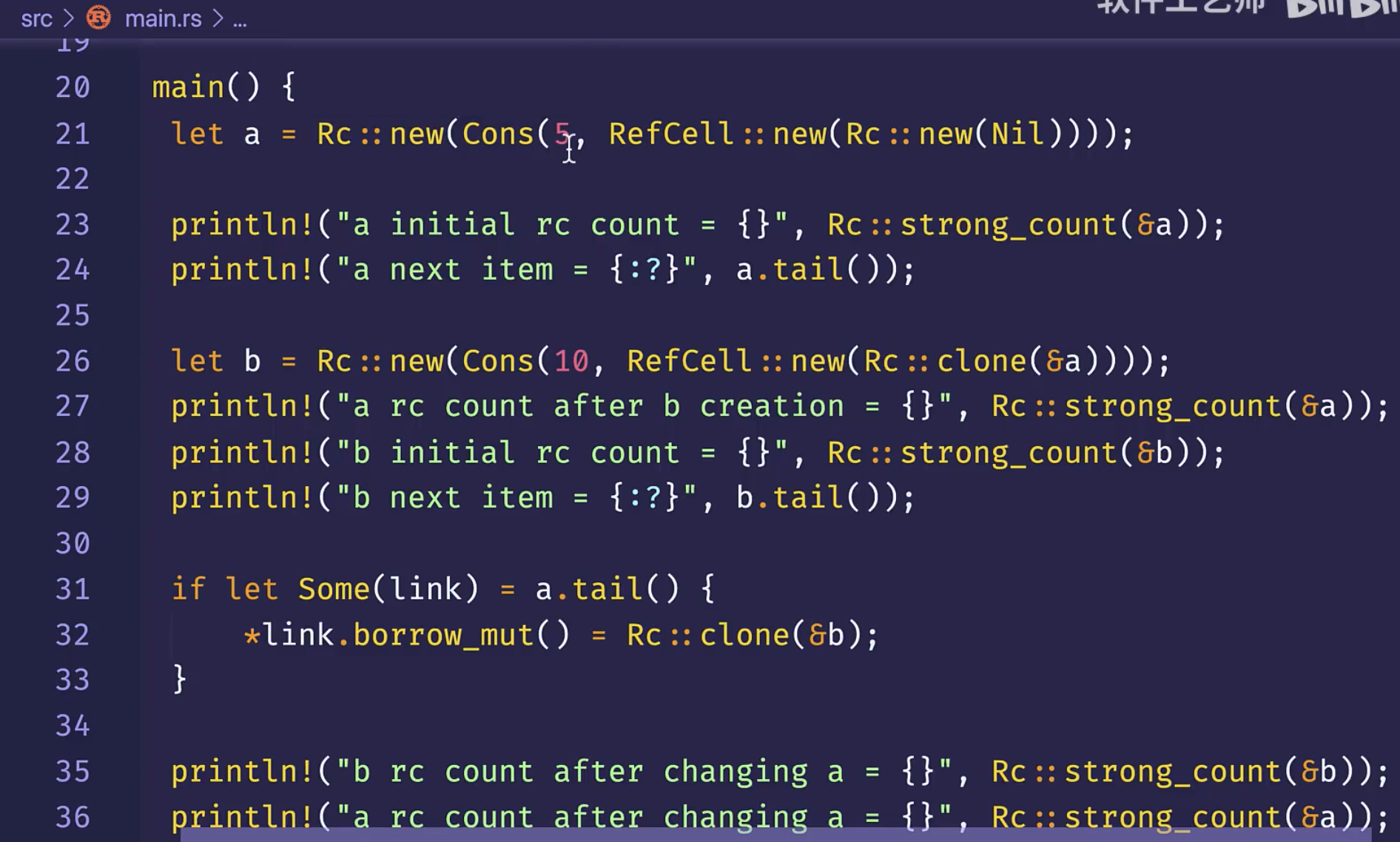Click strong_count on line 28
This screenshot has width=1400, height=842.
(1008, 452)
